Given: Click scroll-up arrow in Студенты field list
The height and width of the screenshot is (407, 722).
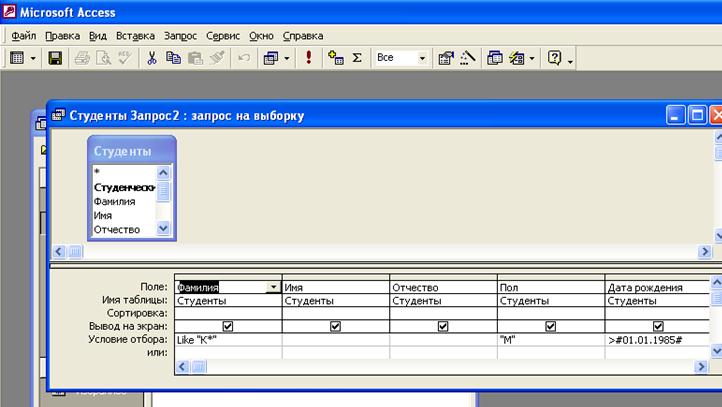Looking at the screenshot, I should [163, 173].
